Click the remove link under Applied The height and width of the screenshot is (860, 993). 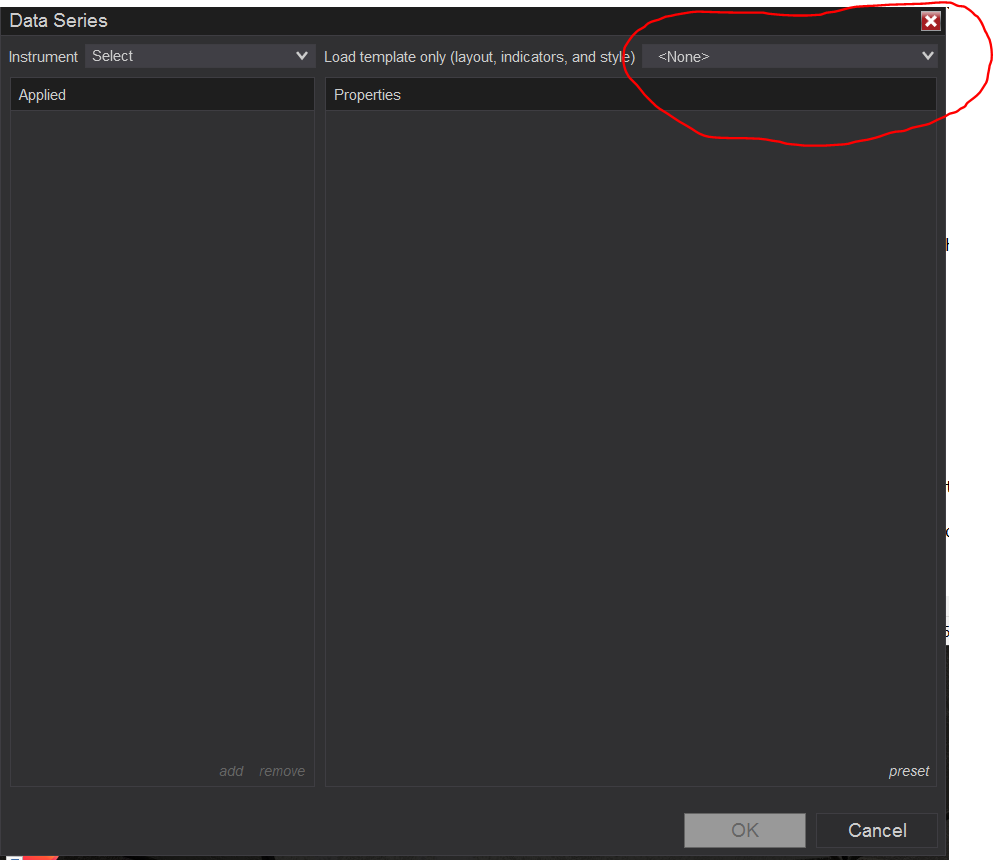[282, 771]
